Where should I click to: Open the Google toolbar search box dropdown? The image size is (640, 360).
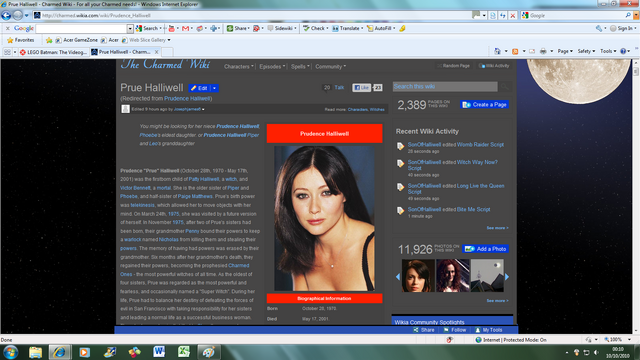click(130, 29)
